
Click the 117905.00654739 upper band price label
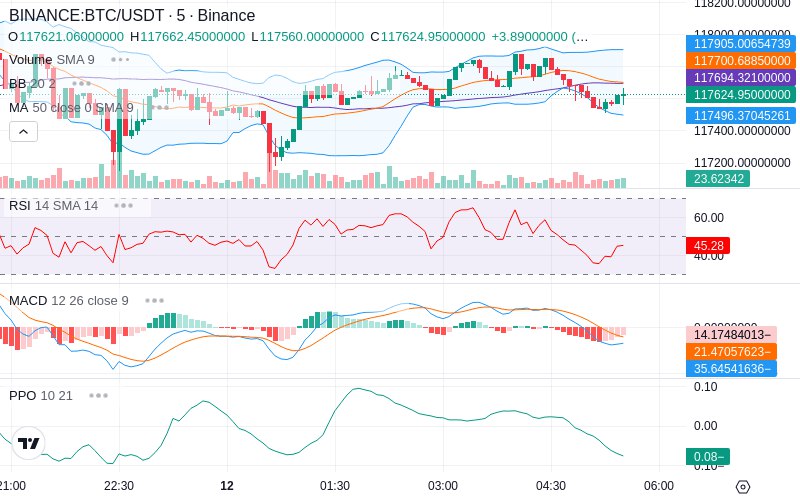tap(741, 43)
